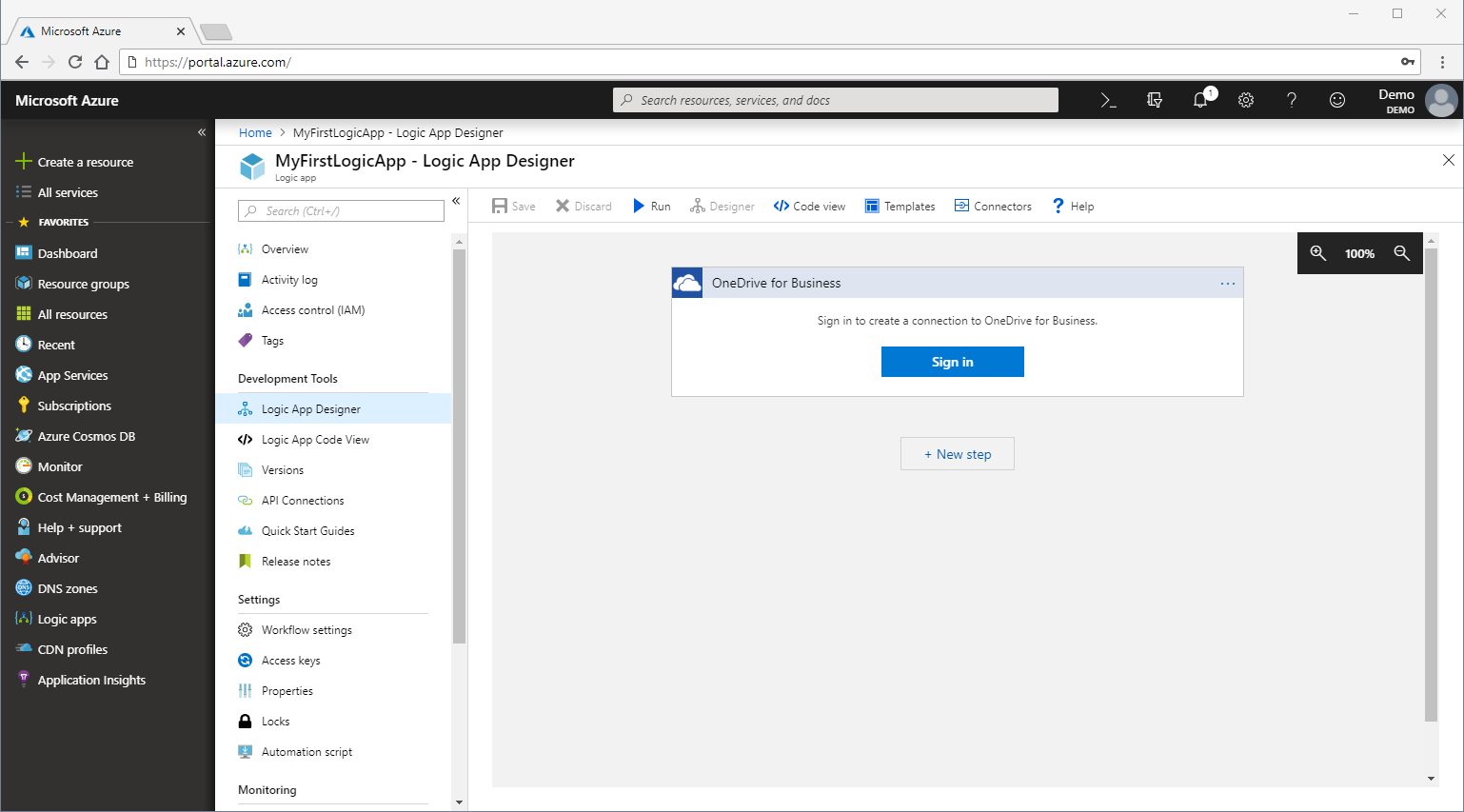This screenshot has width=1464, height=812.
Task: Open the OneDrive for Business ellipsis menu
Action: [1228, 284]
